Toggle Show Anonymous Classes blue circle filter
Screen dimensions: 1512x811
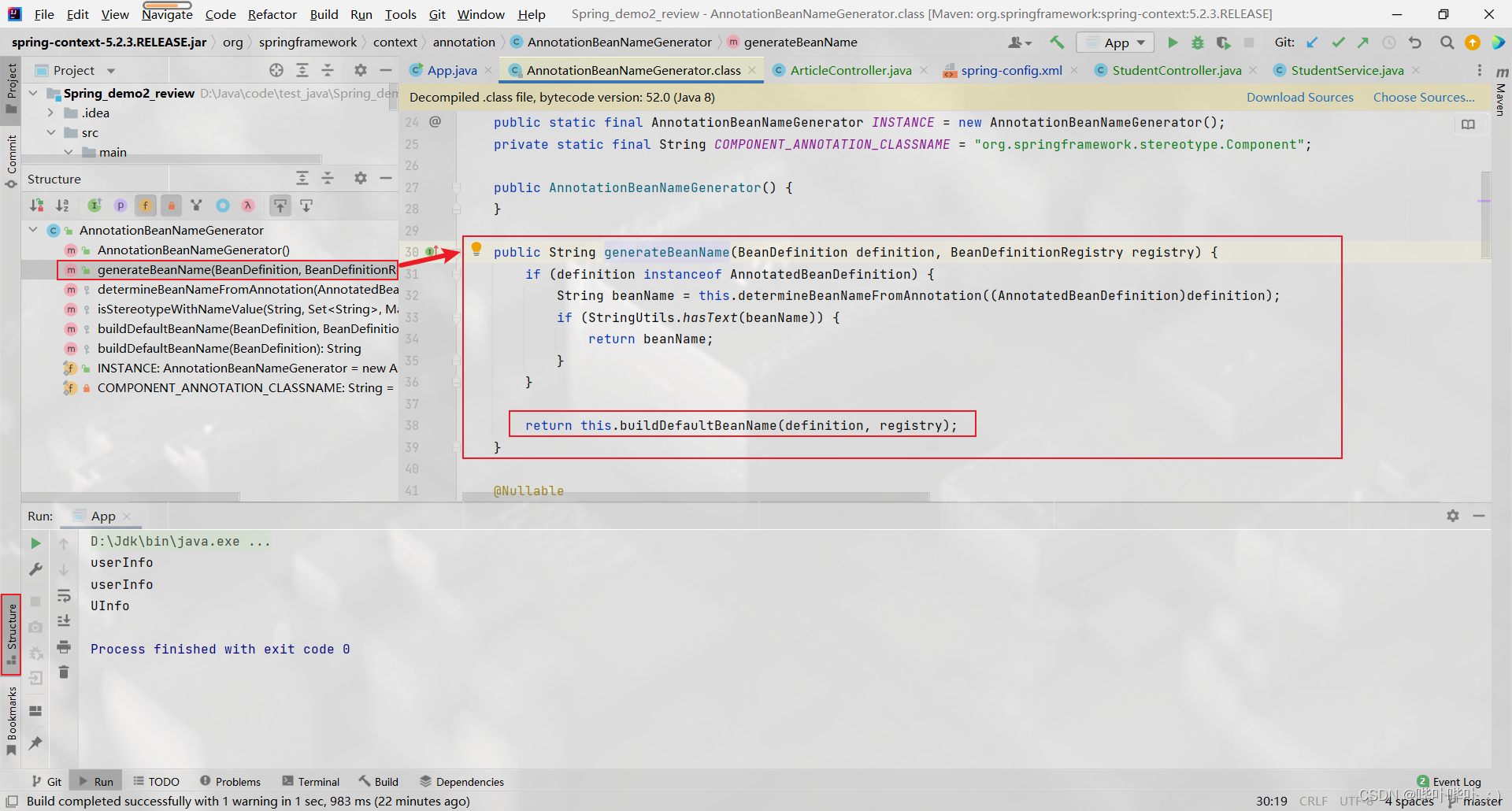[223, 206]
